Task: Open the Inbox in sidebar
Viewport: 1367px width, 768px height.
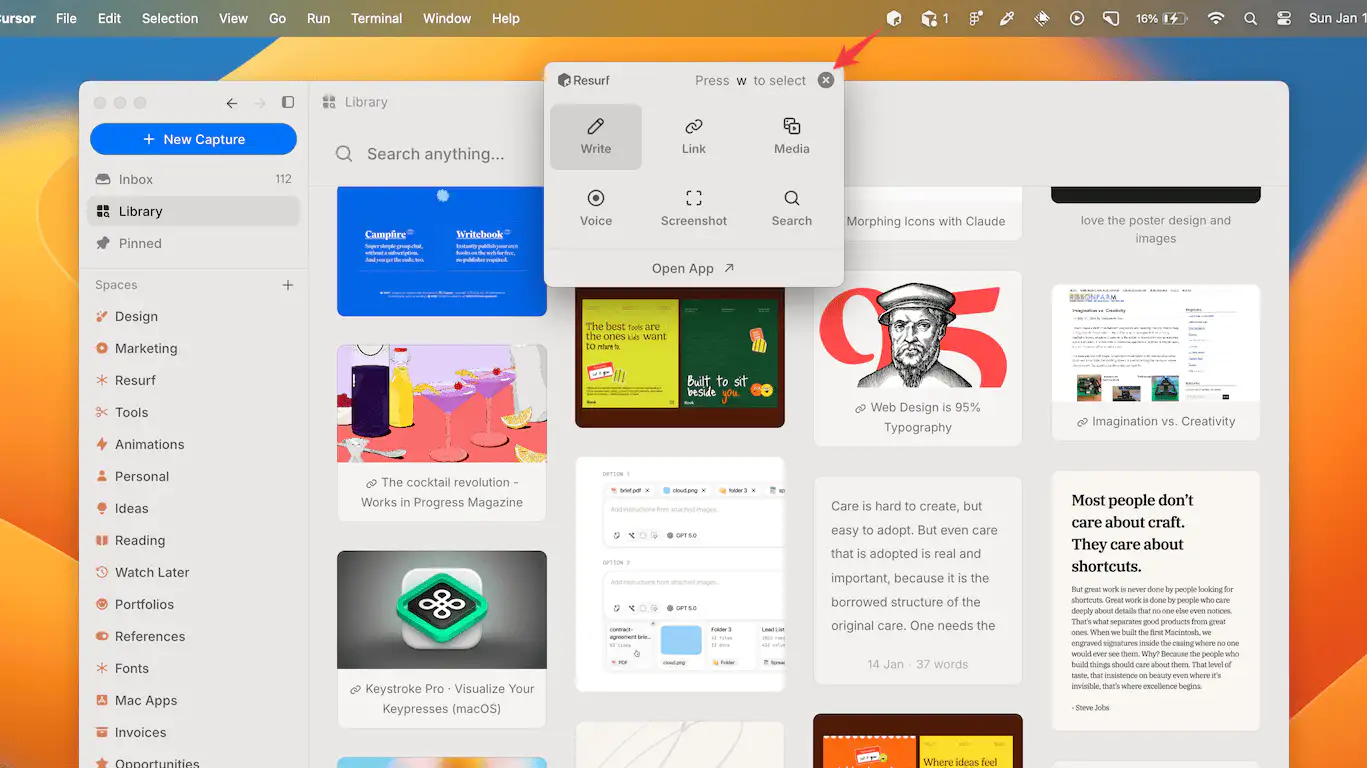Action: point(136,179)
